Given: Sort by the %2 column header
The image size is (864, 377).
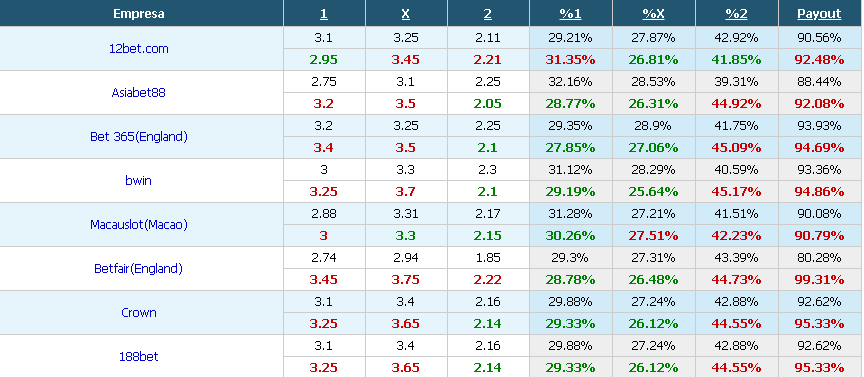Looking at the screenshot, I should pyautogui.click(x=736, y=14).
